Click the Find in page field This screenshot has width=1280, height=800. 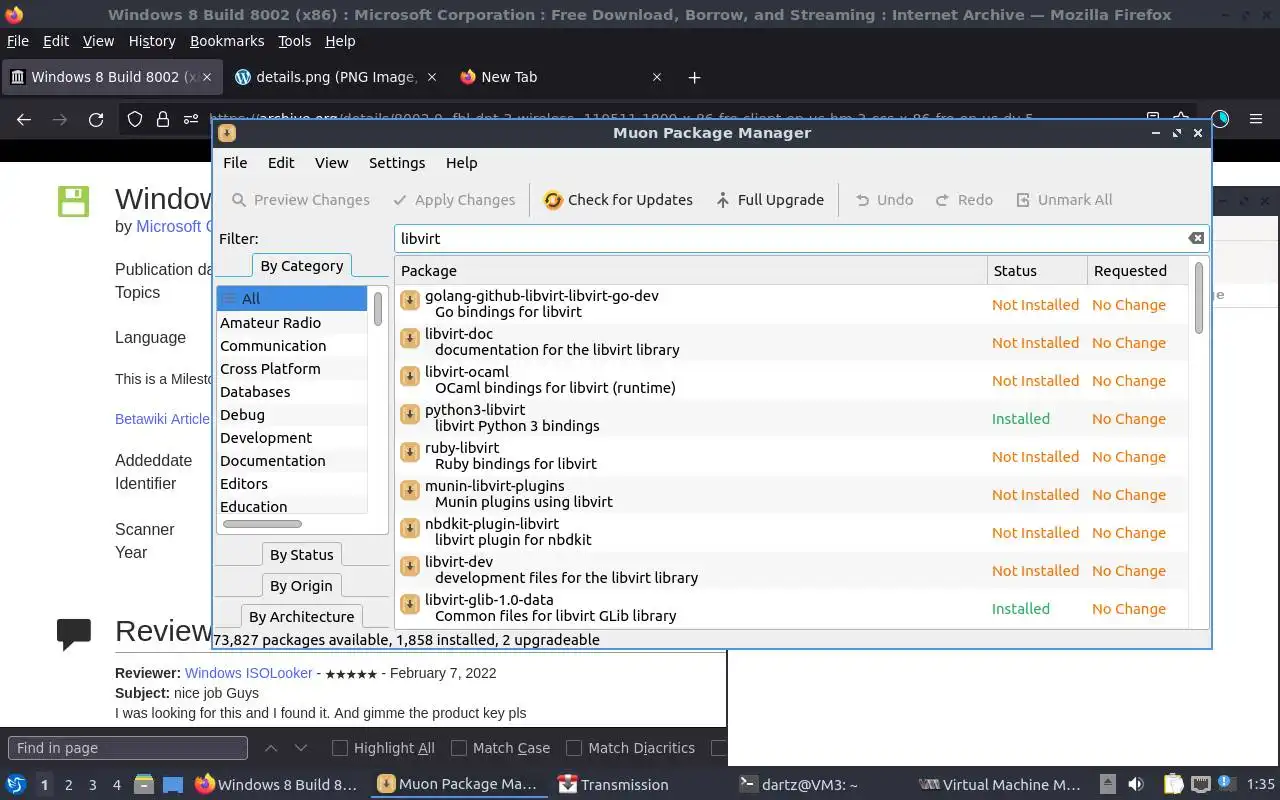[x=128, y=748]
